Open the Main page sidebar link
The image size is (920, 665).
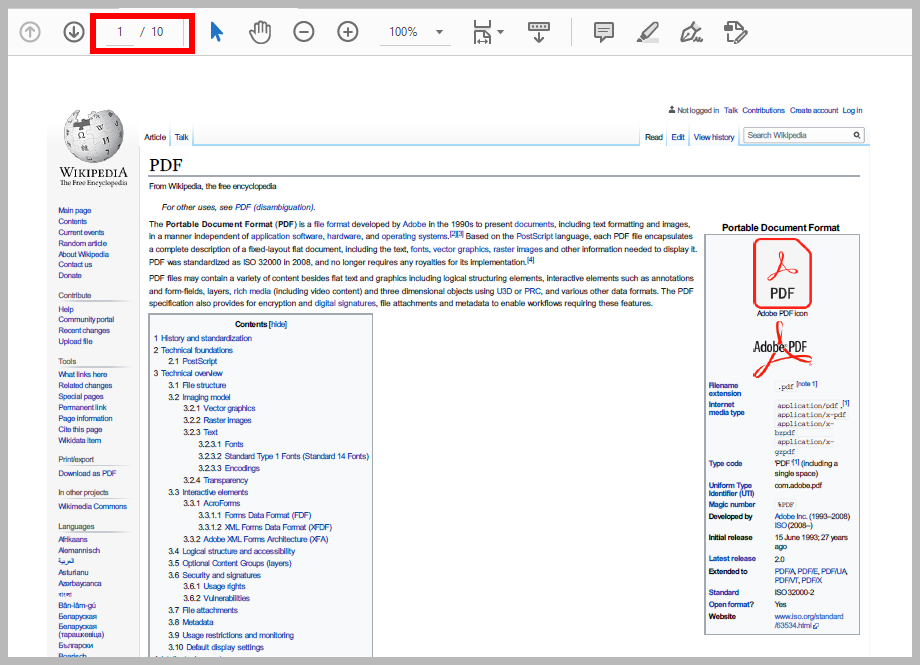point(75,210)
